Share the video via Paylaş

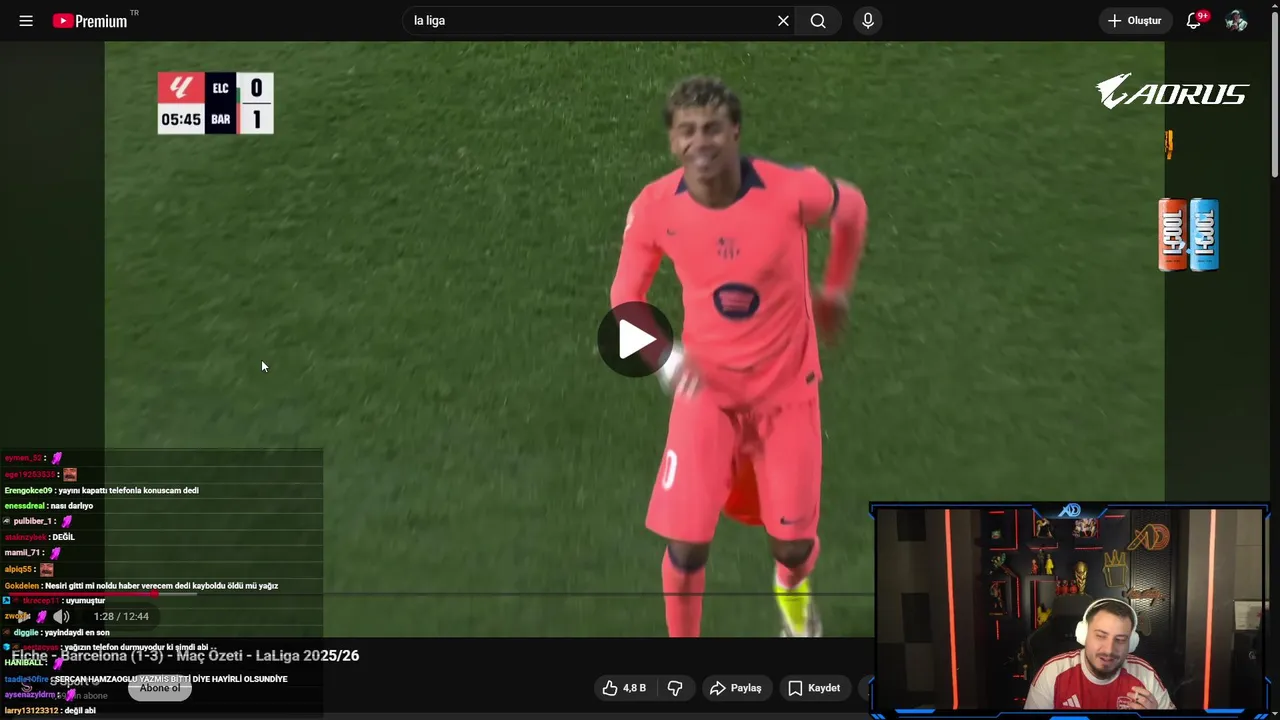click(736, 688)
